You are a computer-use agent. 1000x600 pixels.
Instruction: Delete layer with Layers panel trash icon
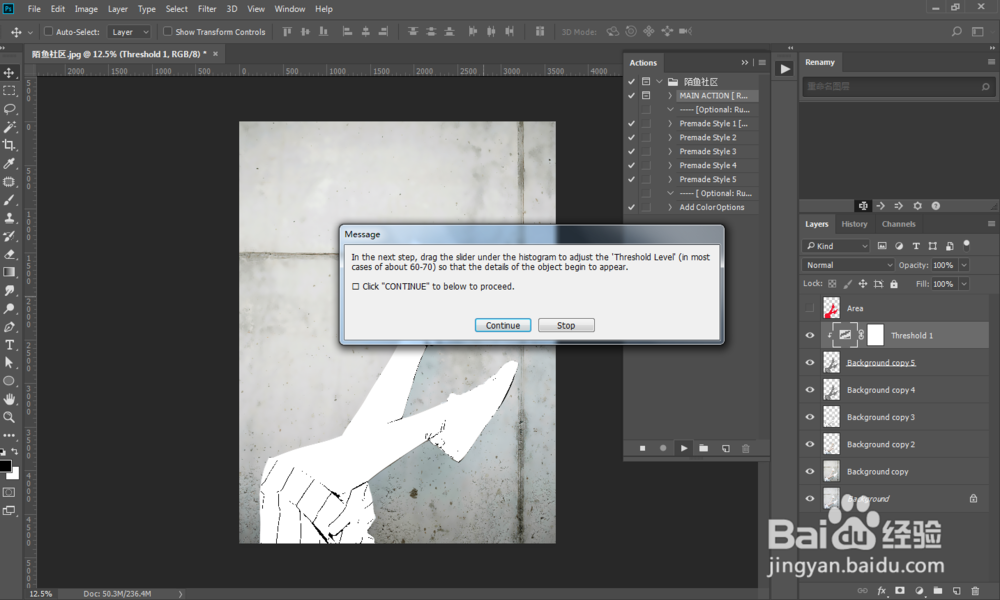pos(974,591)
